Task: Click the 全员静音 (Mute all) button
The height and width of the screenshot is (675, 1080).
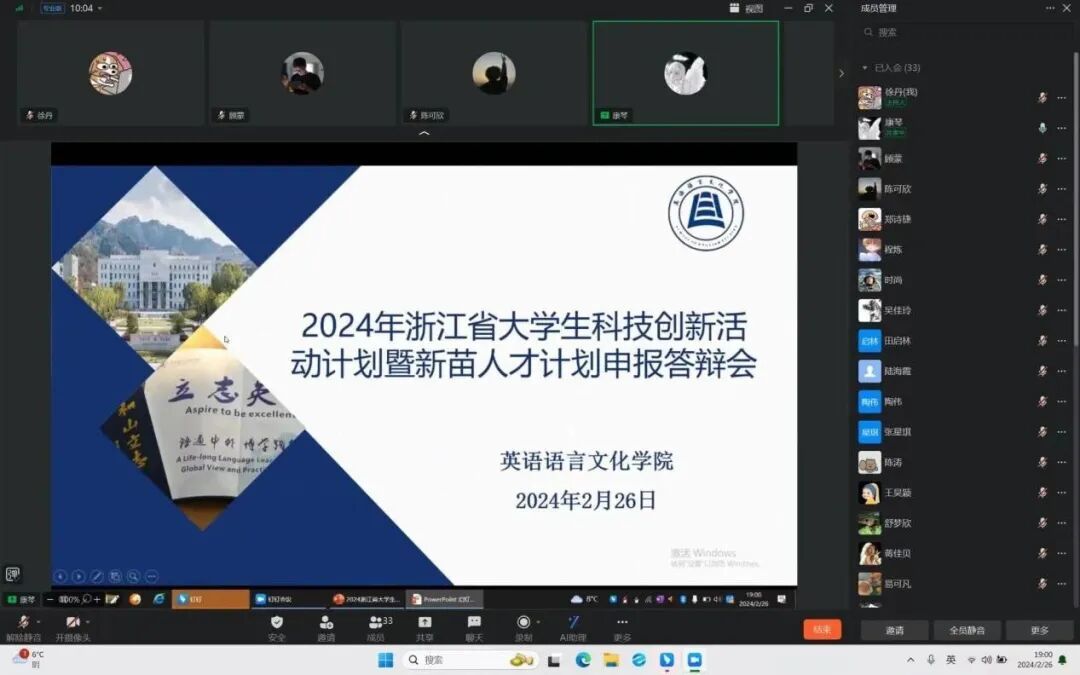Action: pyautogui.click(x=966, y=630)
